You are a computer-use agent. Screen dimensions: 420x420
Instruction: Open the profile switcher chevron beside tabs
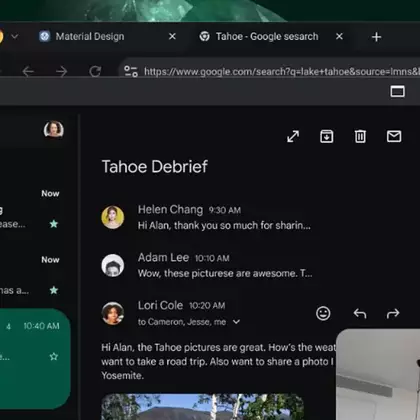point(14,36)
